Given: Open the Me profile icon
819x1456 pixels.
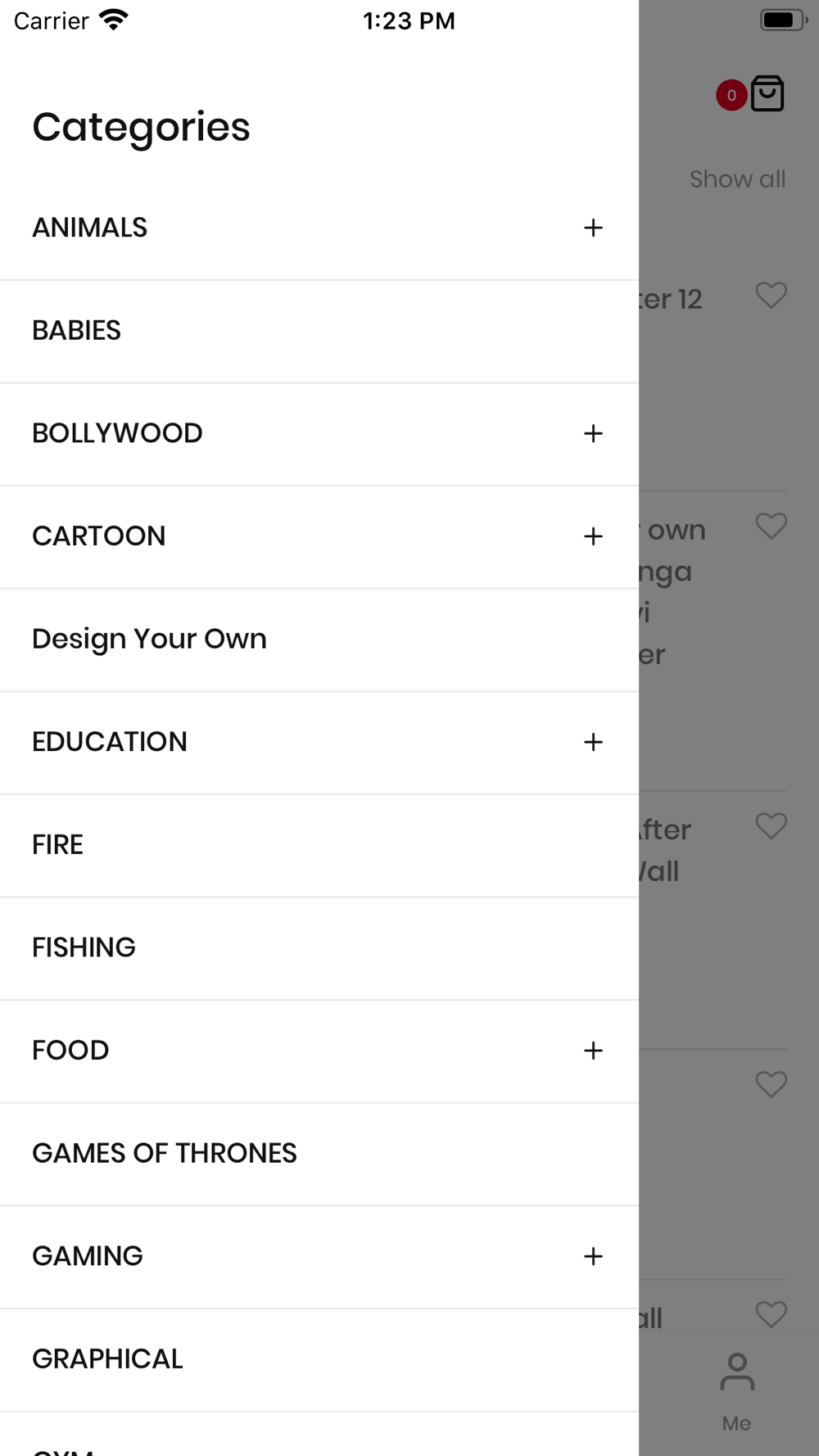Looking at the screenshot, I should tap(737, 1372).
